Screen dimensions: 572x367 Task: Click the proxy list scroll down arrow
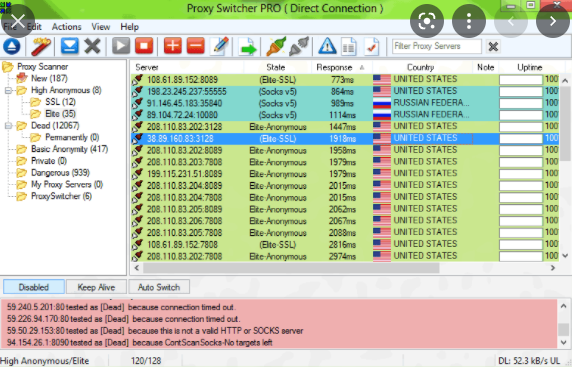click(565, 256)
